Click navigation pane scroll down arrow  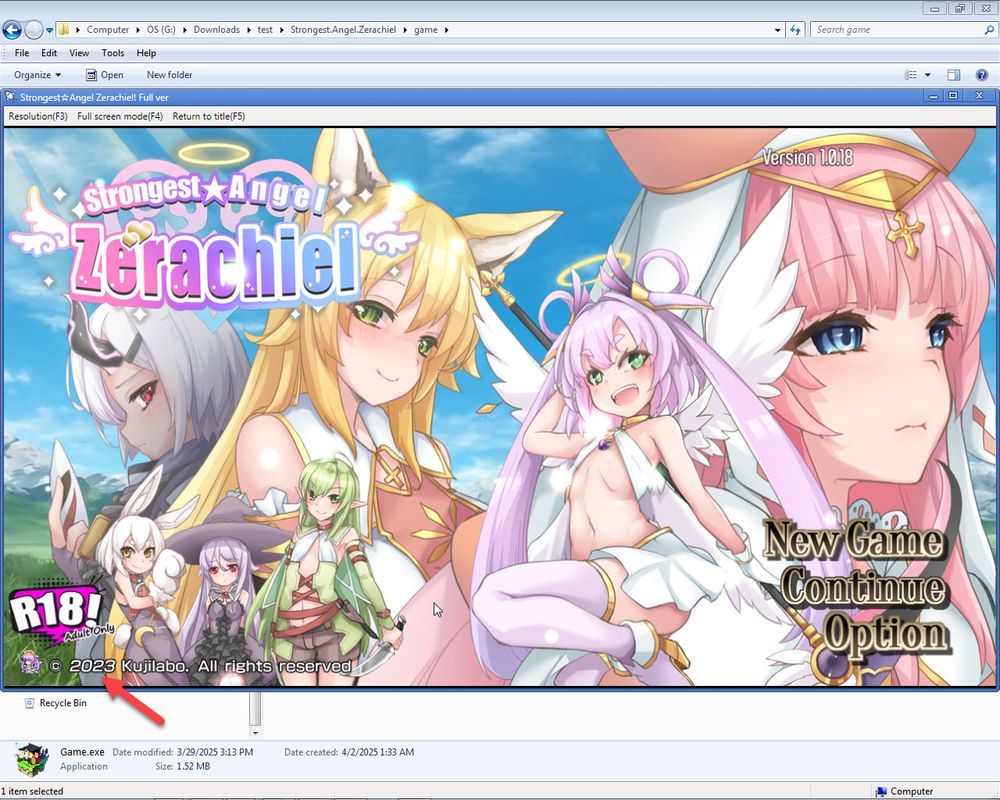pyautogui.click(x=255, y=733)
